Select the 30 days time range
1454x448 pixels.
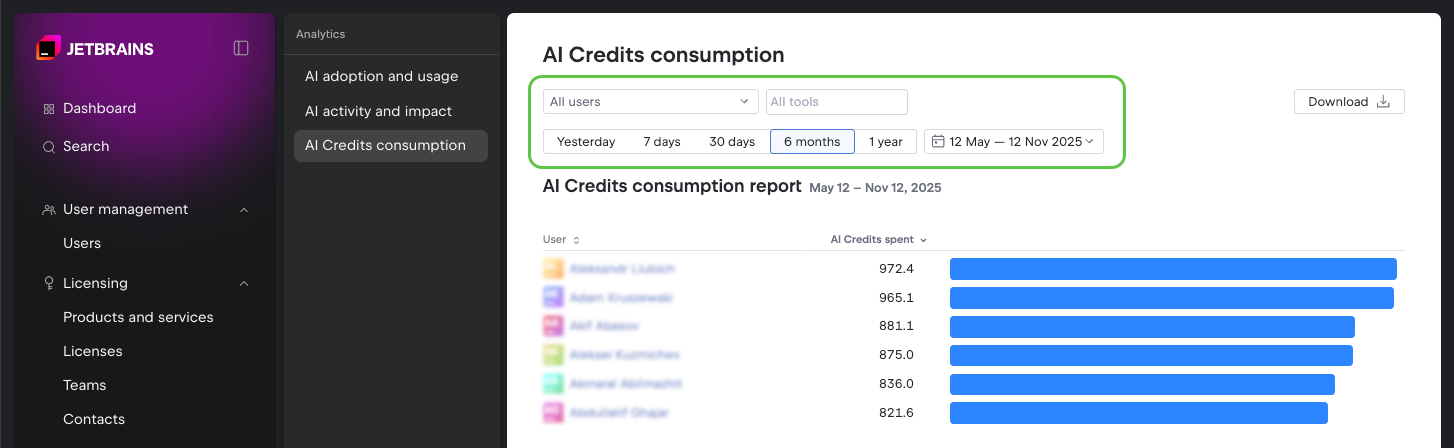(x=732, y=142)
